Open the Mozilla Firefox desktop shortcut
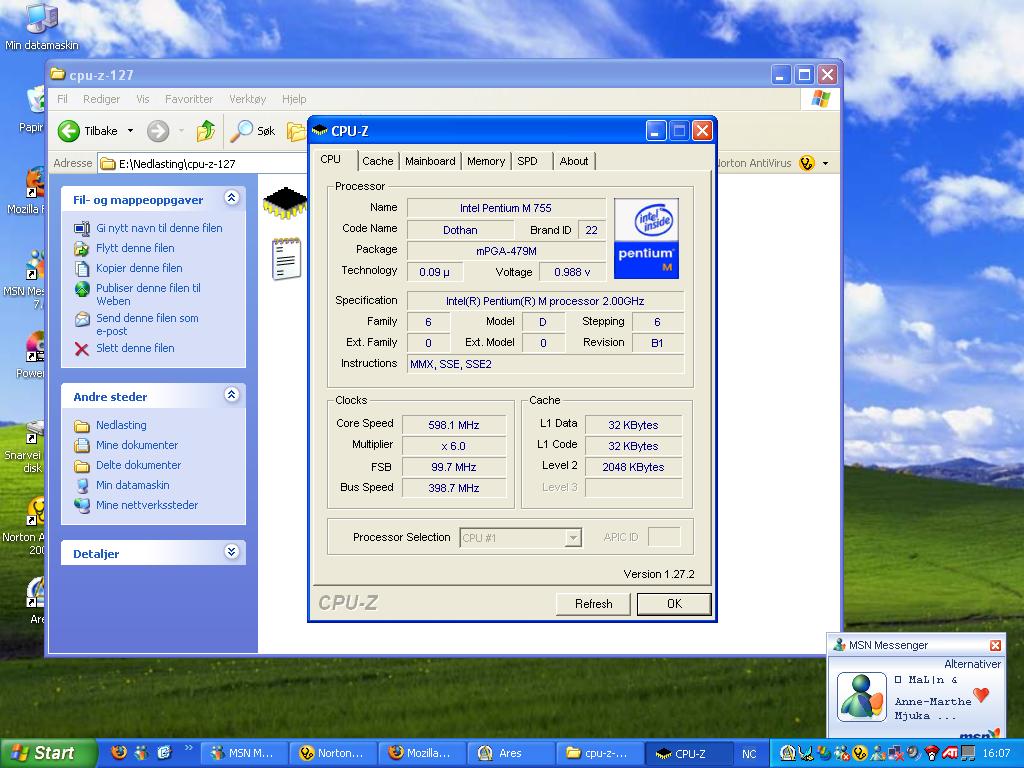 point(35,182)
